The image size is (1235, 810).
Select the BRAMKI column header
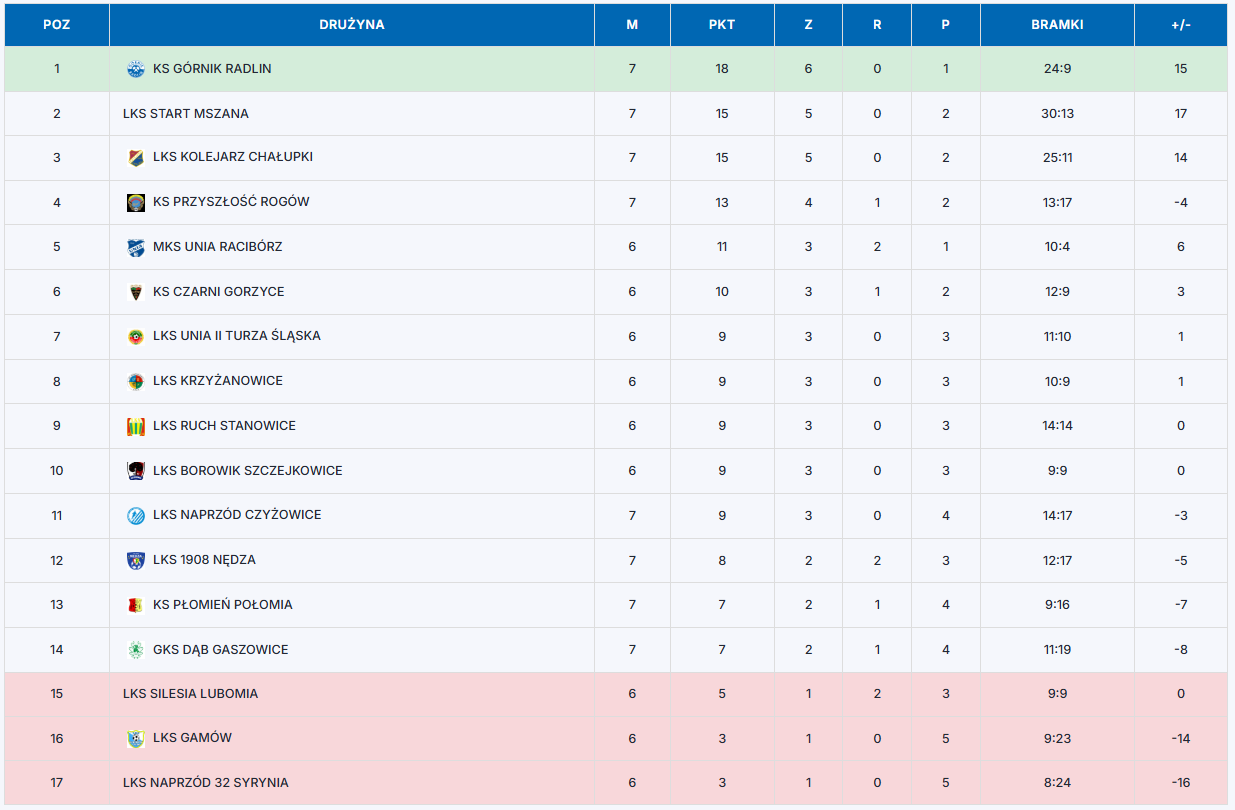point(1057,25)
